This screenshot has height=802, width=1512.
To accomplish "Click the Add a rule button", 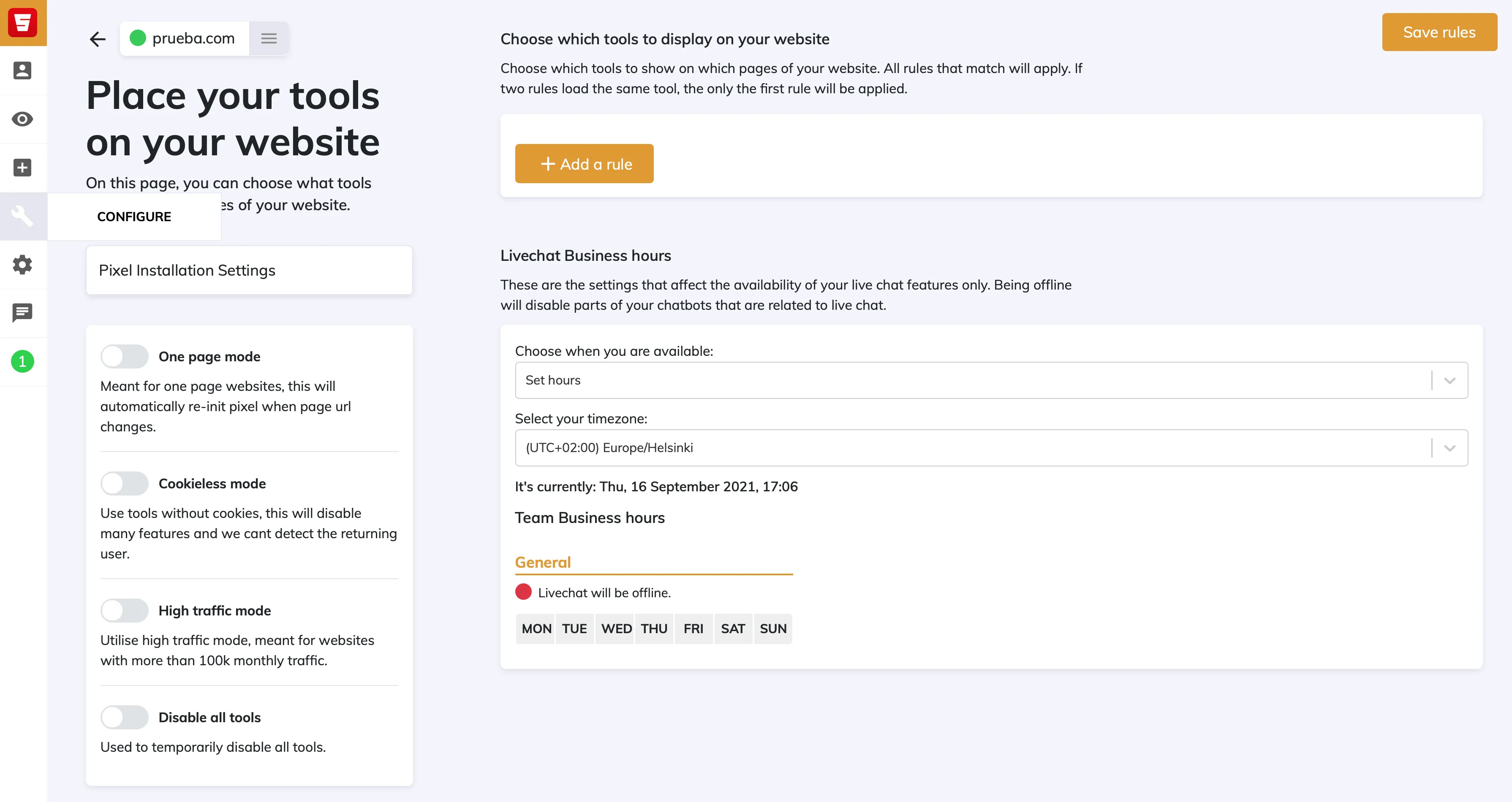I will click(x=584, y=164).
